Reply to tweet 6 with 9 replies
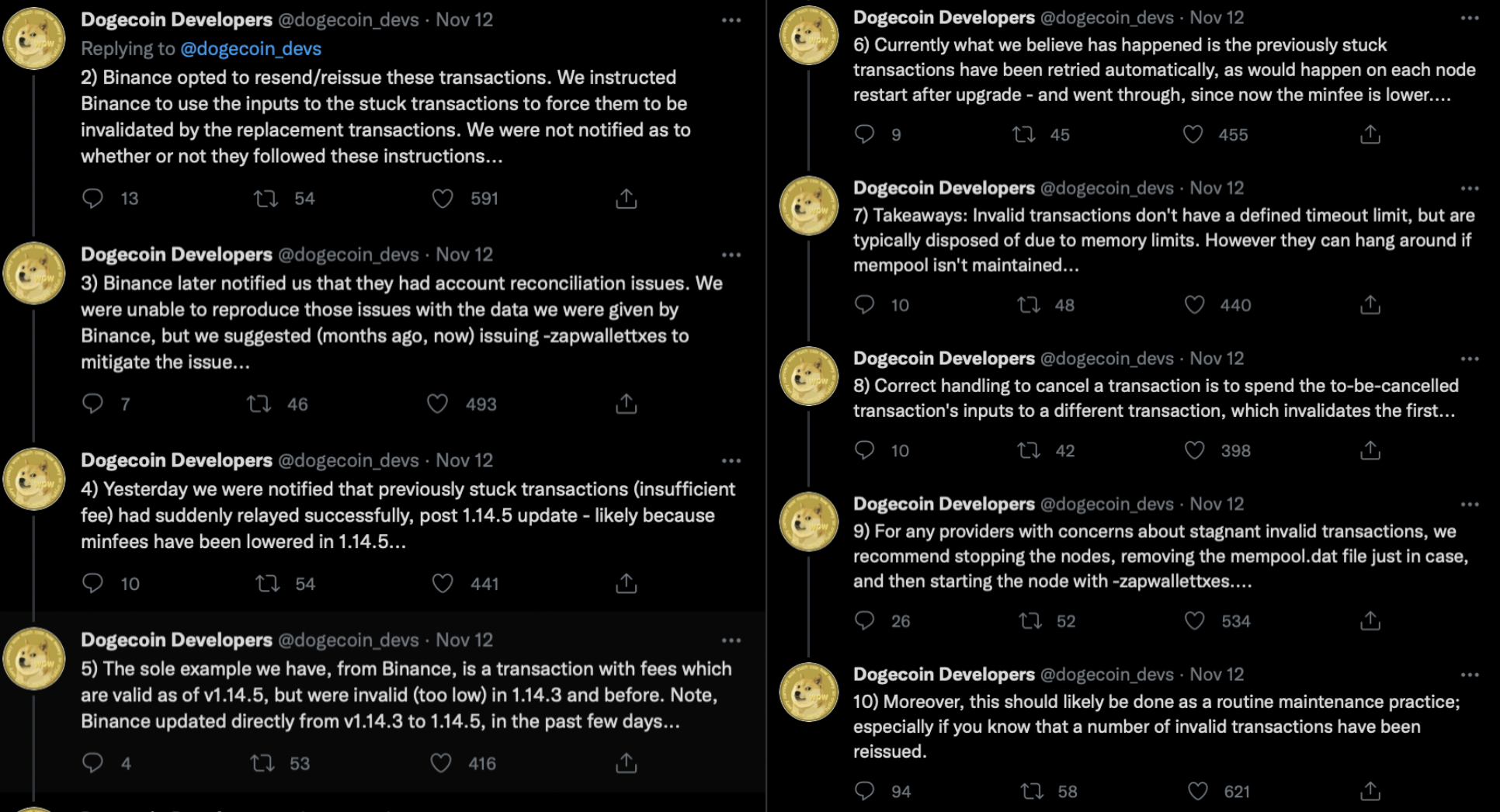Viewport: 1500px width, 812px height. click(864, 134)
